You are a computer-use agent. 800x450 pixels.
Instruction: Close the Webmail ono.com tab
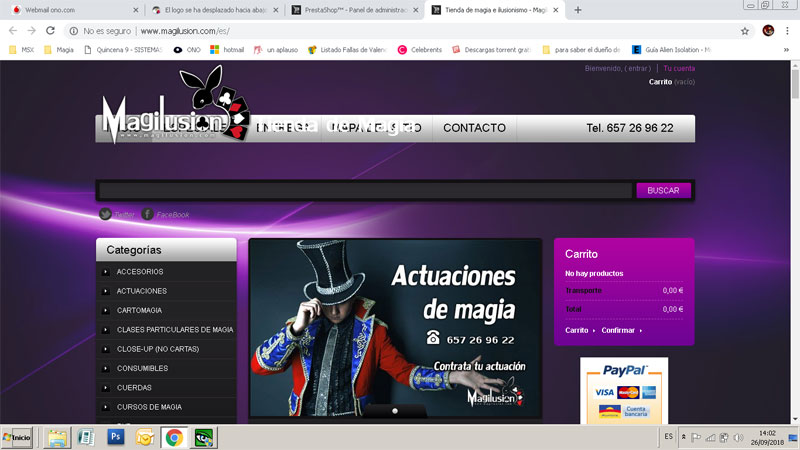point(135,10)
